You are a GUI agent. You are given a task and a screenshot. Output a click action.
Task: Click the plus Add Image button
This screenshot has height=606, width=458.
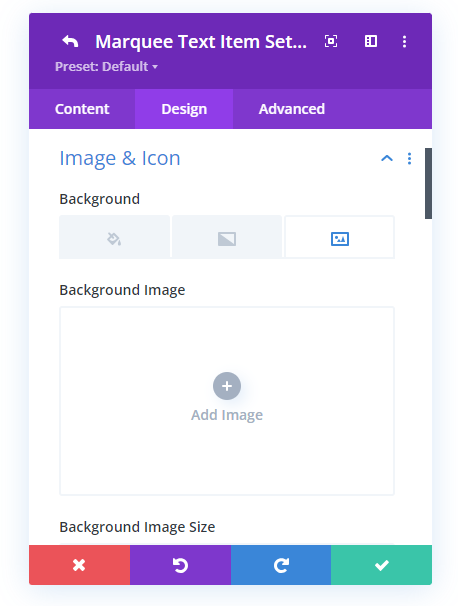(227, 386)
